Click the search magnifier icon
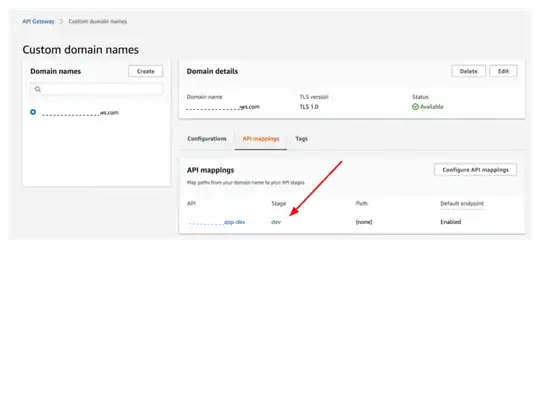This screenshot has width=540, height=405. pyautogui.click(x=38, y=89)
